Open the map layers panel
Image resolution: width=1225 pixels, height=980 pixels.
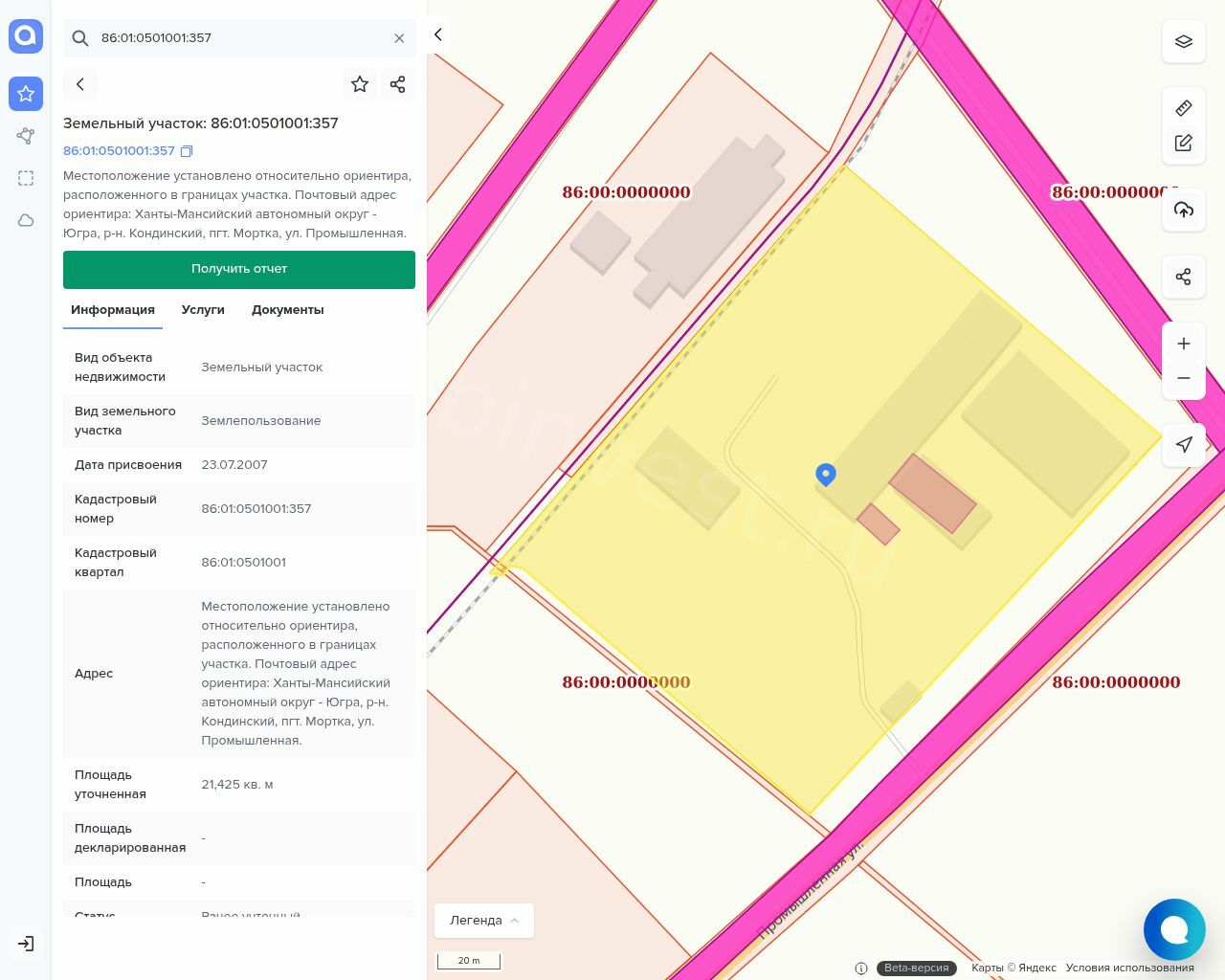1183,41
